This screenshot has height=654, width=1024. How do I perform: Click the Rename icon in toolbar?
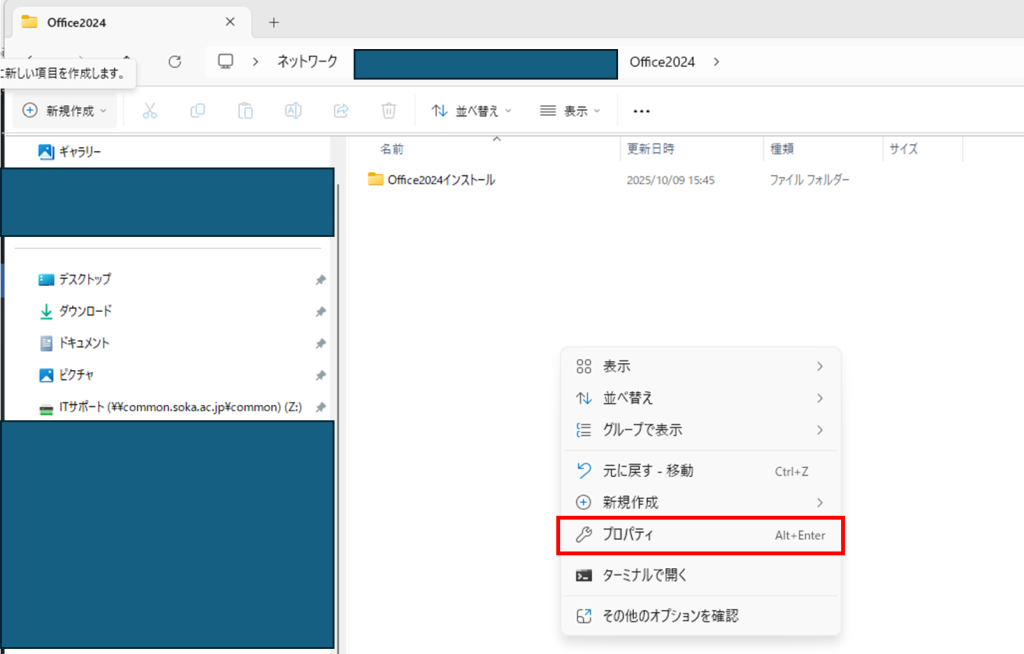(293, 111)
